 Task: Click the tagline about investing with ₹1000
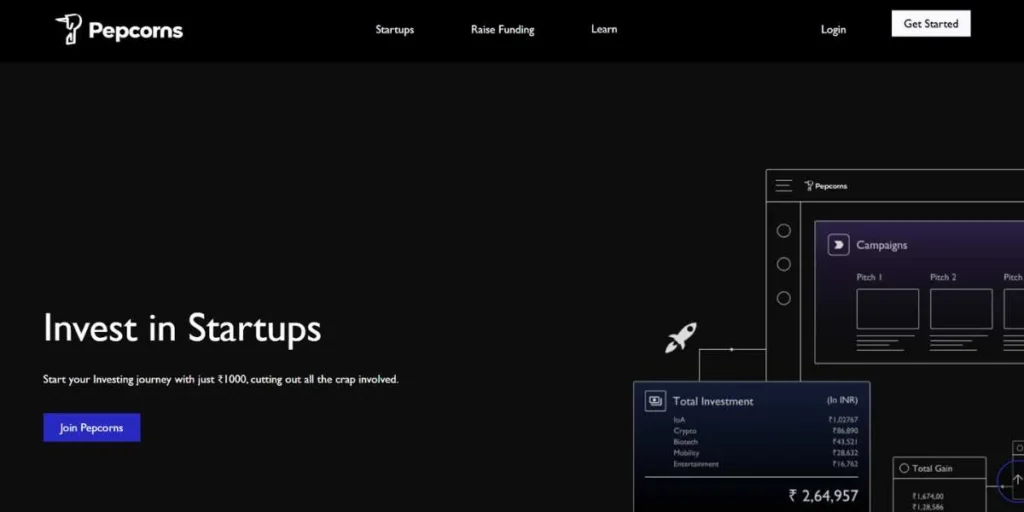(x=221, y=379)
